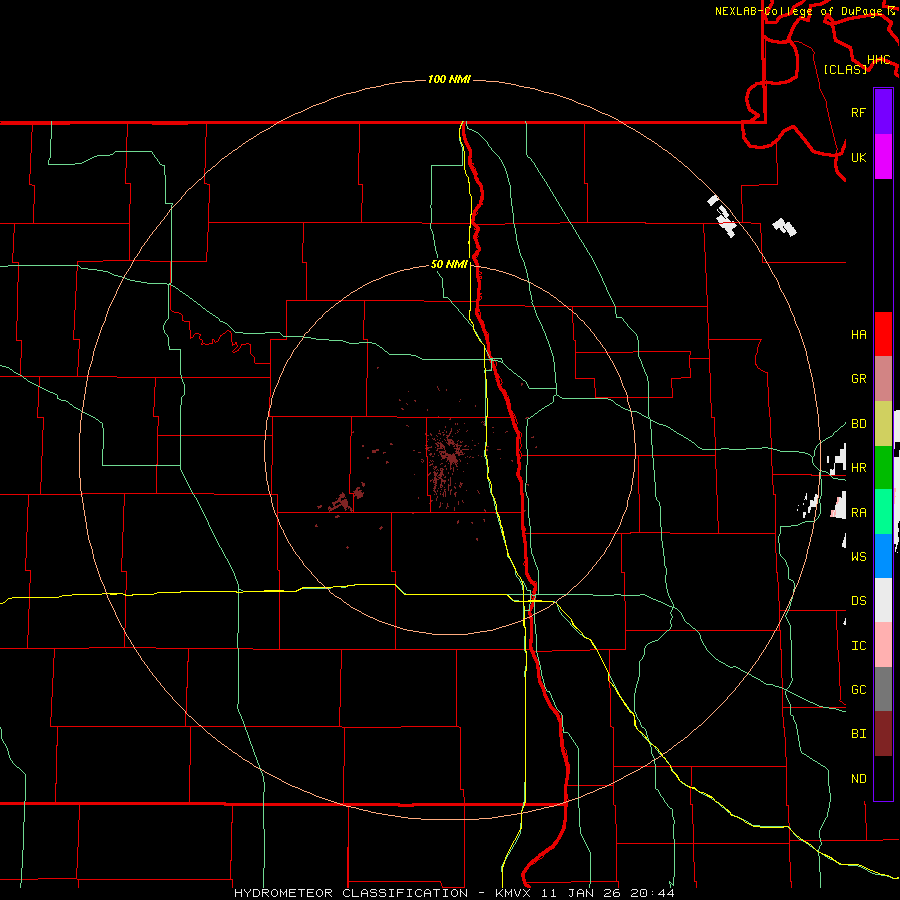Click the GR legend color swatch

(883, 378)
